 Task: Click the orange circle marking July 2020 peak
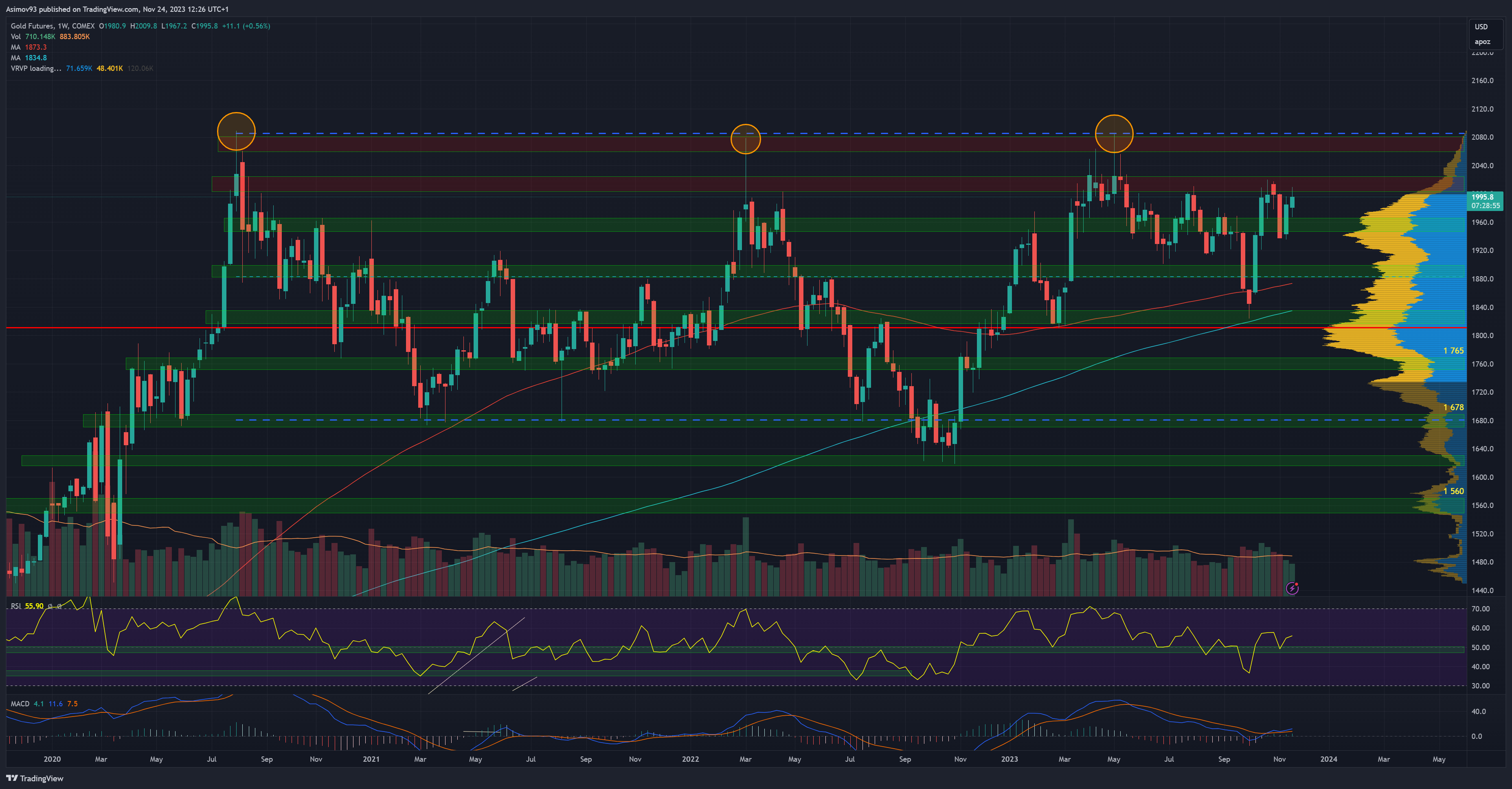(236, 132)
